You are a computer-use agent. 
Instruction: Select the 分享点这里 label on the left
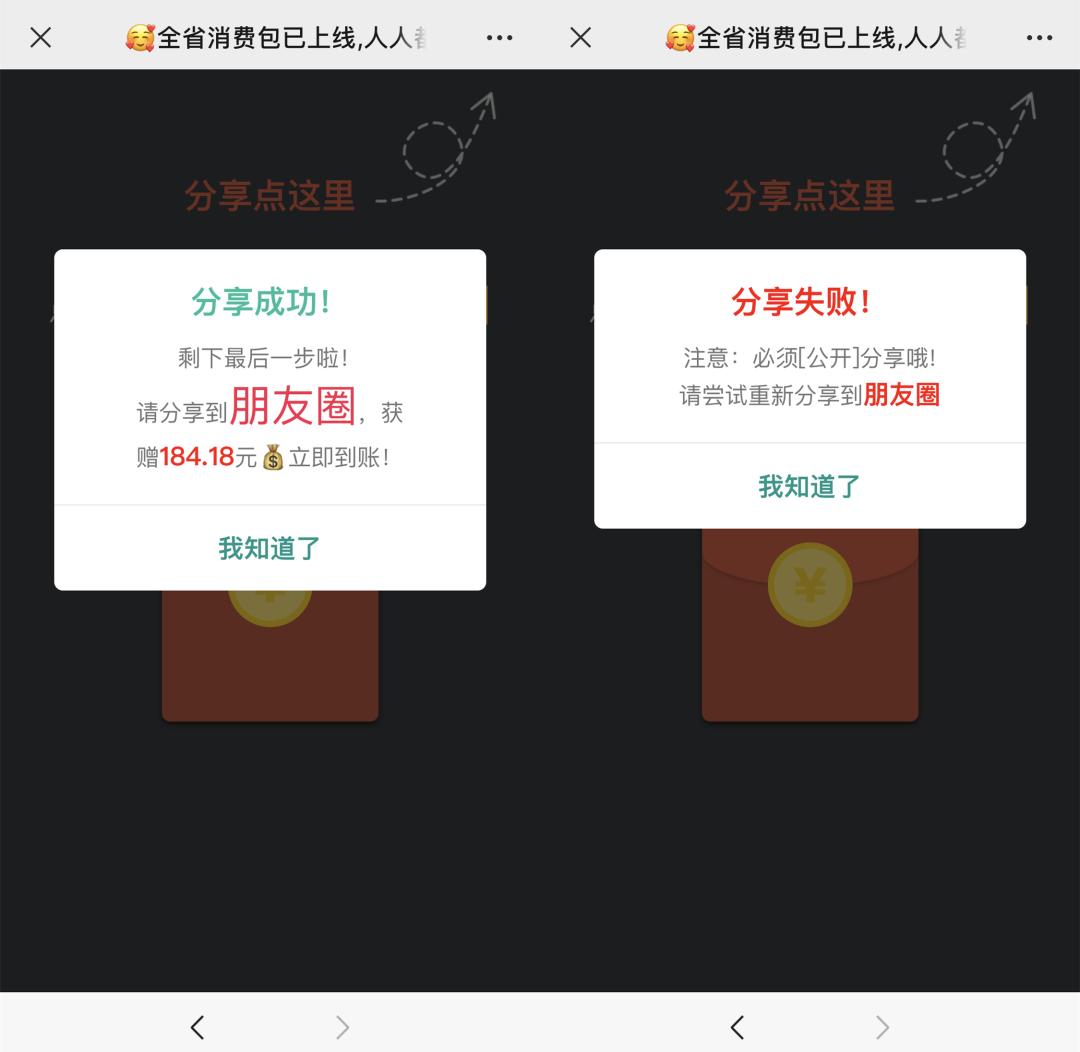coord(270,196)
